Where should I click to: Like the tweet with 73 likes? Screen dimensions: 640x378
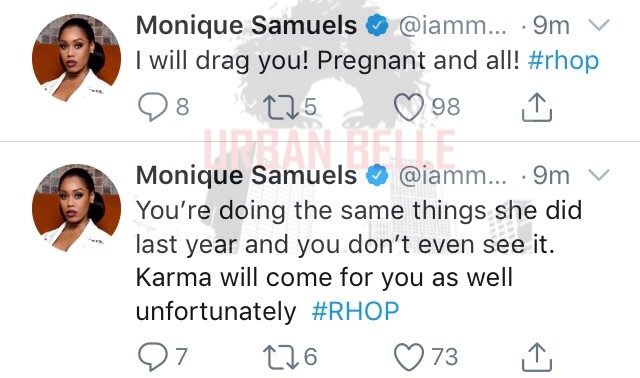point(409,356)
